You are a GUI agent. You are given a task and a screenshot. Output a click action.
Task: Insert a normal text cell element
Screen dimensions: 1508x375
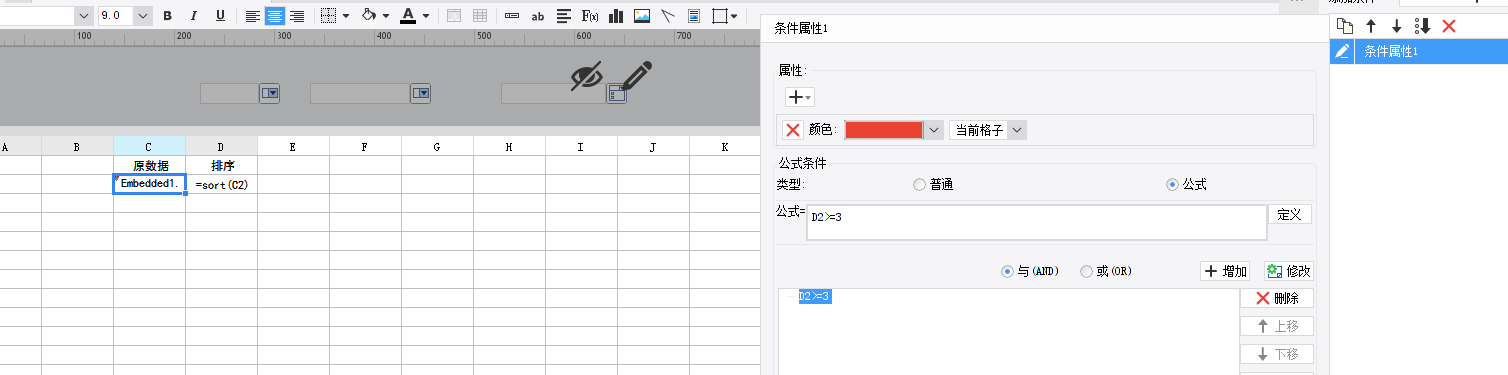512,16
